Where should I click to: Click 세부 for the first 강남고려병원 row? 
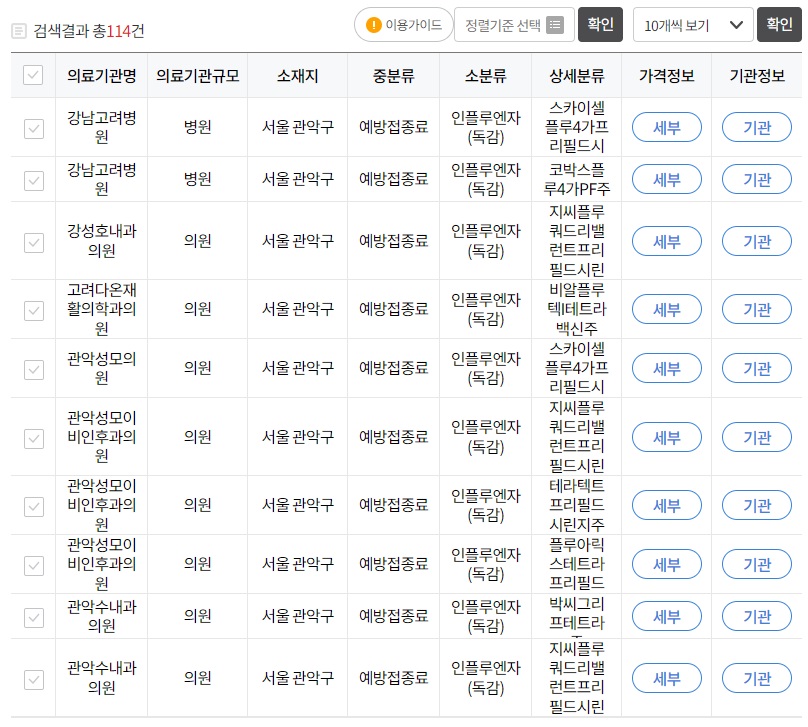[666, 128]
